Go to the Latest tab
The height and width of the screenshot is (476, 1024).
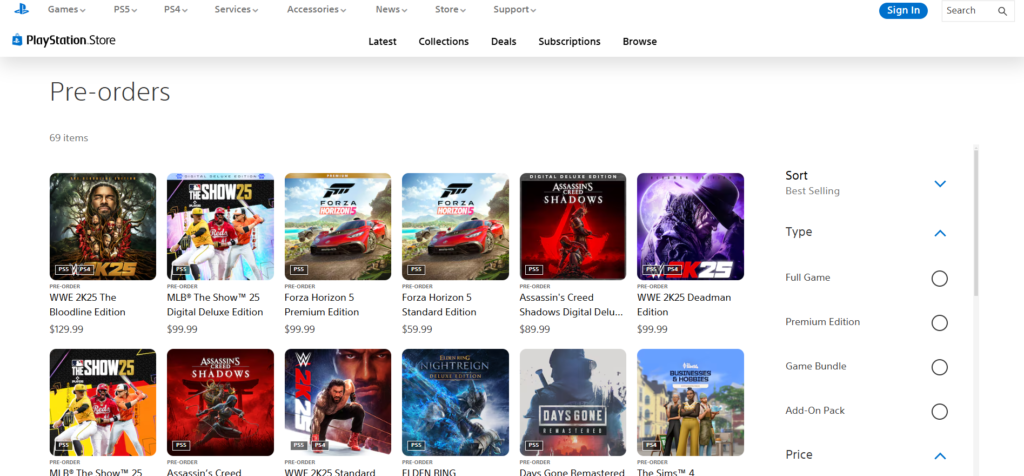tap(382, 41)
